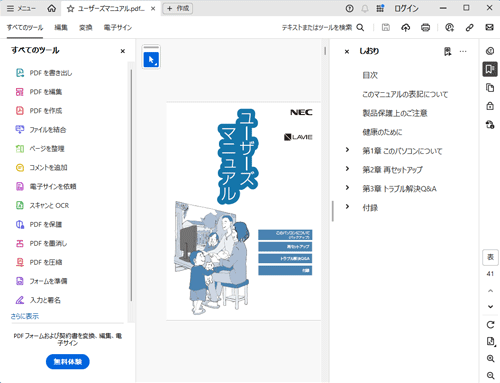
Task: Click the add bookmark icon
Action: click(x=447, y=51)
